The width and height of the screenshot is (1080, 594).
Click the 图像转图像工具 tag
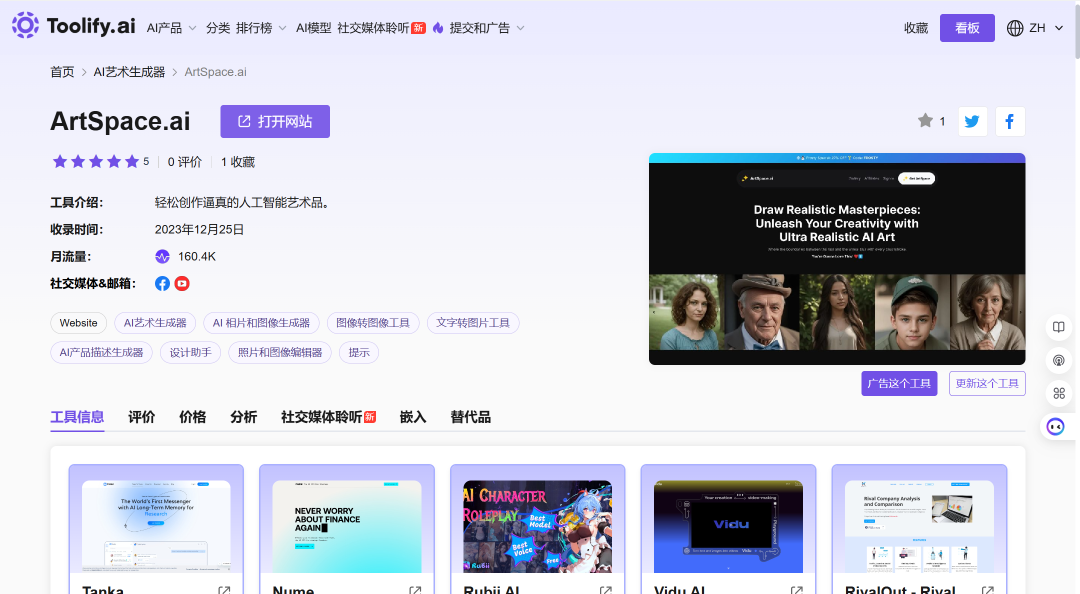[373, 322]
